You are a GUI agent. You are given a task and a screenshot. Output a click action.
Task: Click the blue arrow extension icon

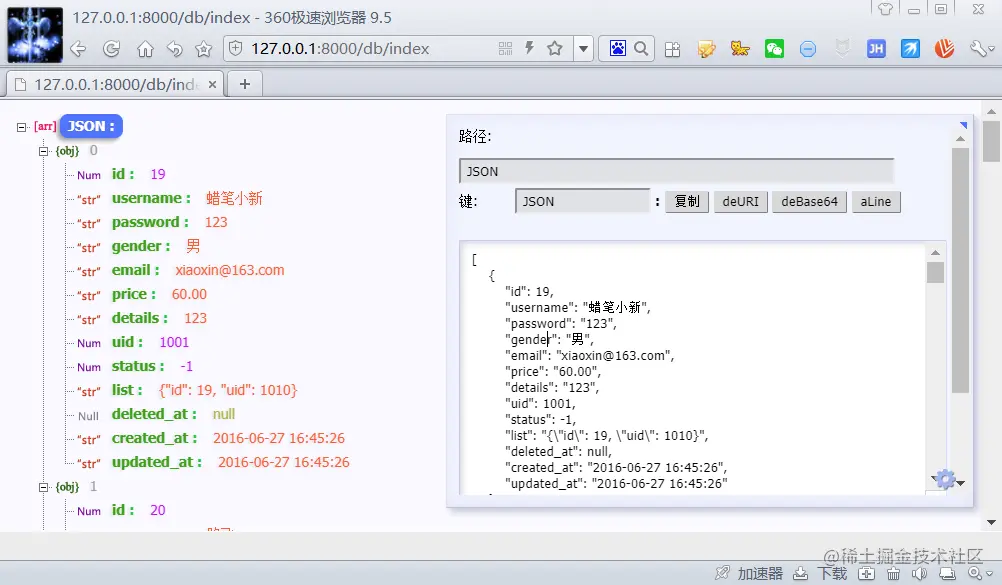coord(910,49)
